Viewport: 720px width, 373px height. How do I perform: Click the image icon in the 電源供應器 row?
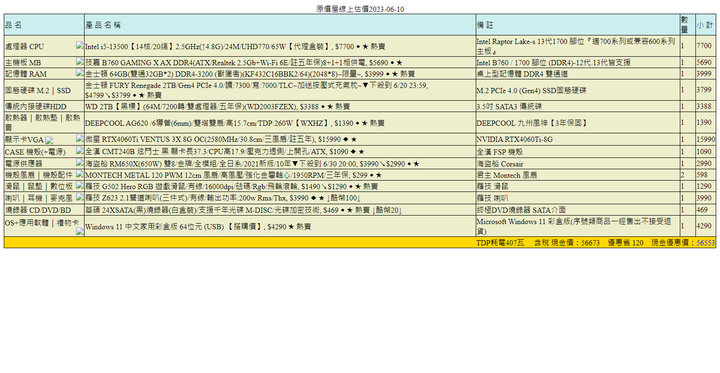(80, 162)
